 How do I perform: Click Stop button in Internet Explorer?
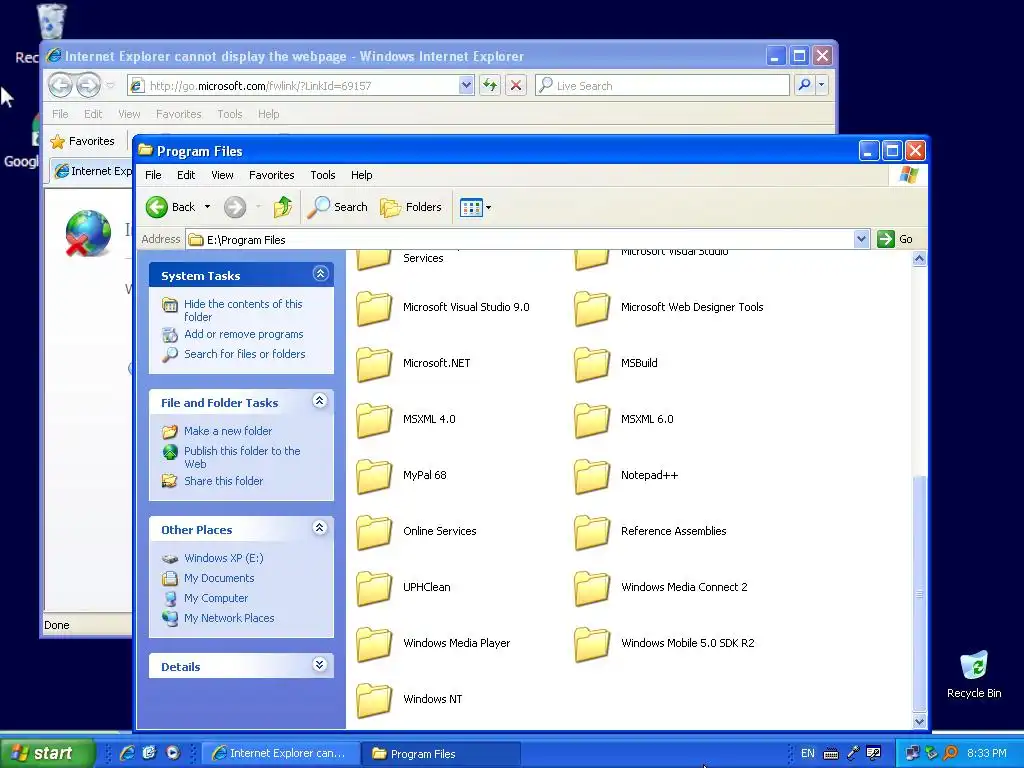(x=516, y=85)
